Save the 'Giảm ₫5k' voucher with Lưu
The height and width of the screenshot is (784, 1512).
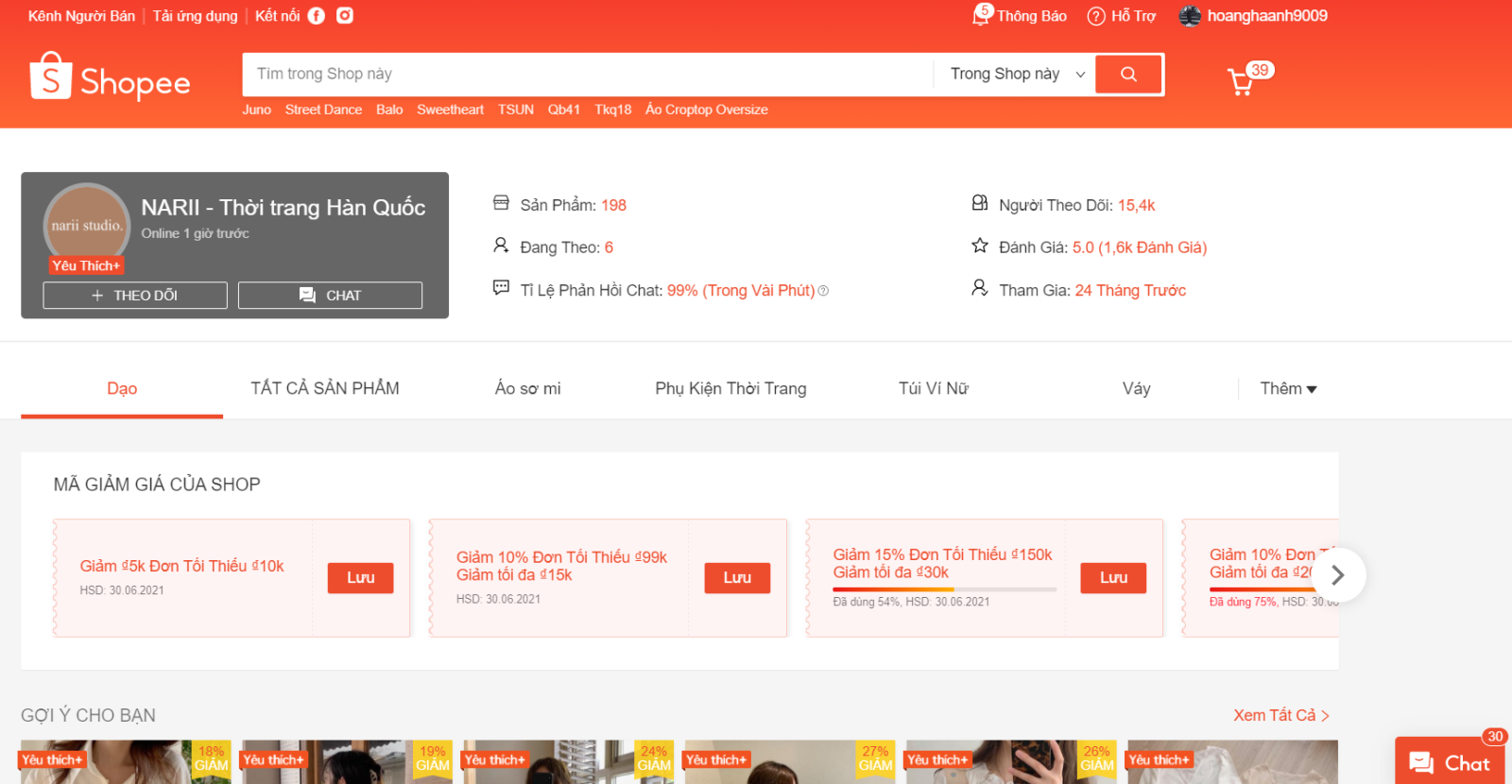point(360,578)
